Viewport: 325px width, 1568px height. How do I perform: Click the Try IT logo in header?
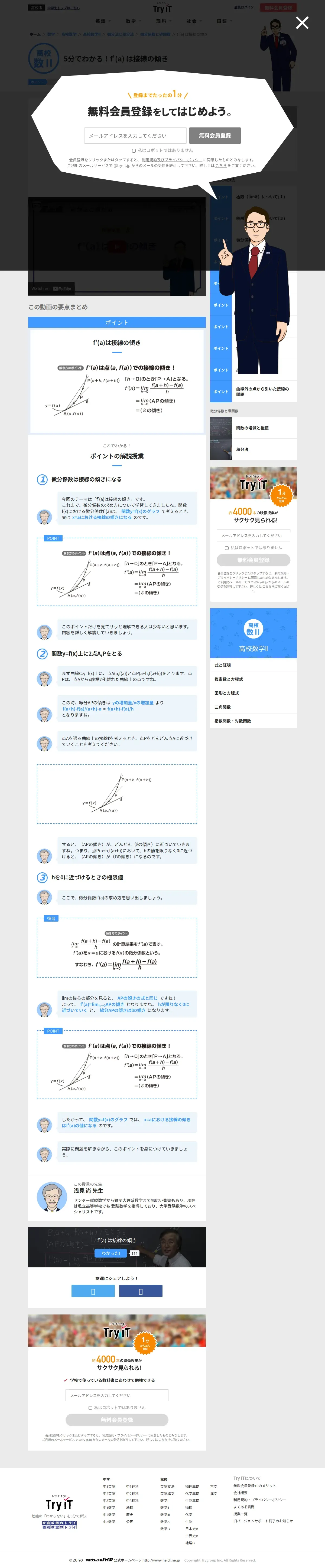pos(162,8)
